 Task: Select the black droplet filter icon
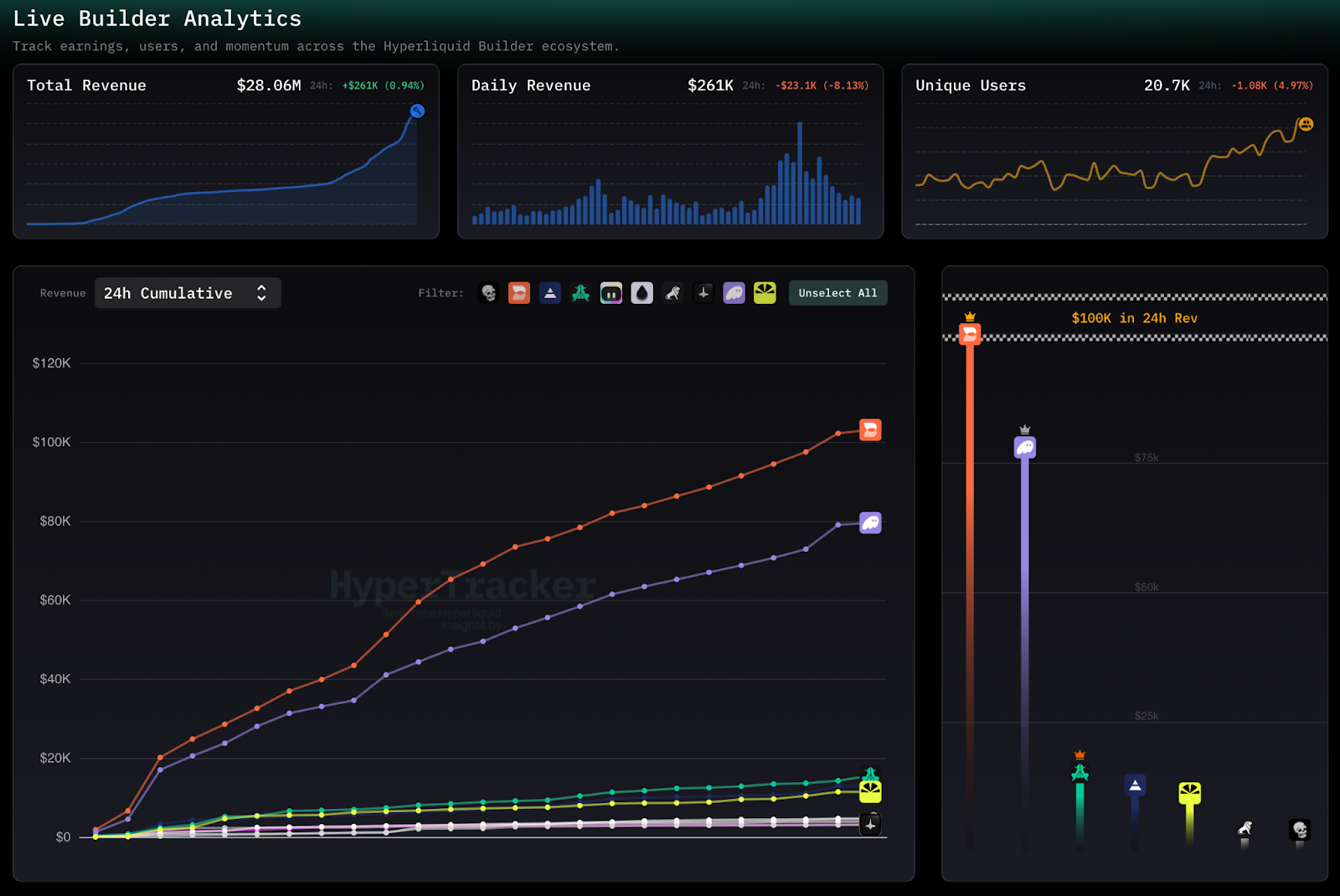point(642,293)
